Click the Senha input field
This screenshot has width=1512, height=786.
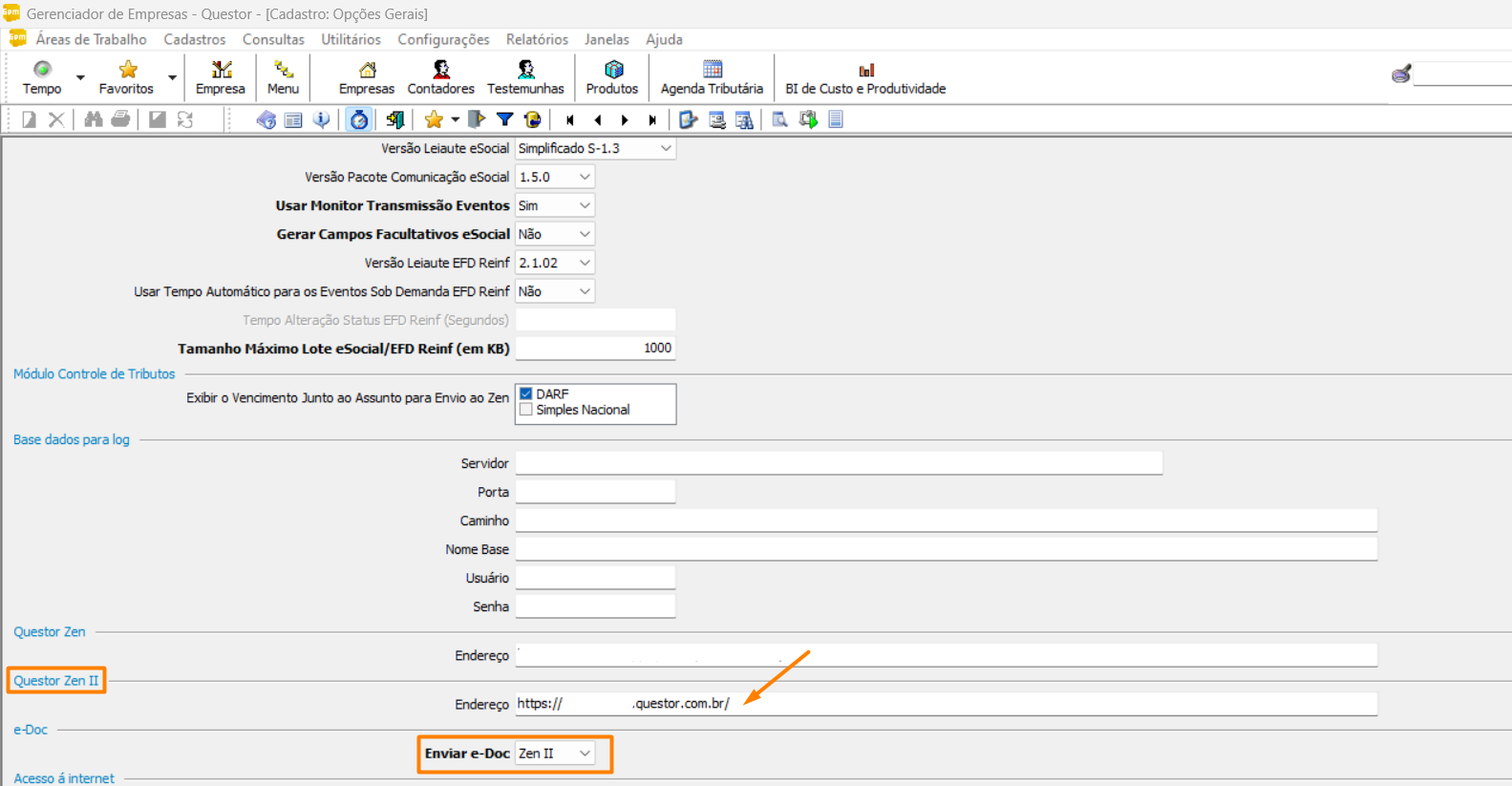[595, 606]
